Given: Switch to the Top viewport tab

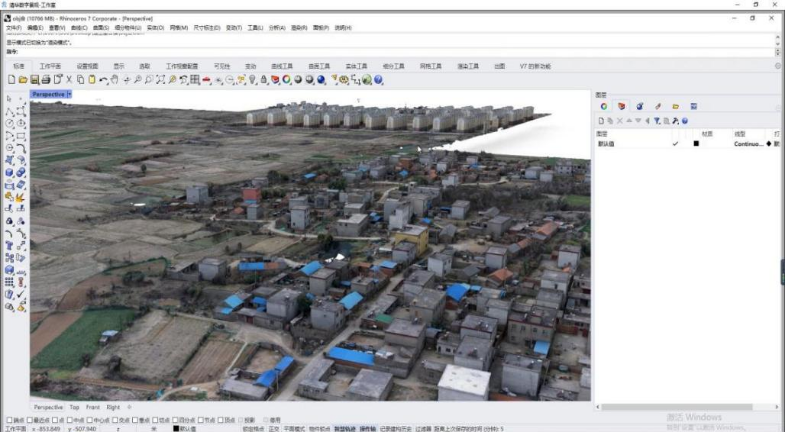Looking at the screenshot, I should [74, 407].
